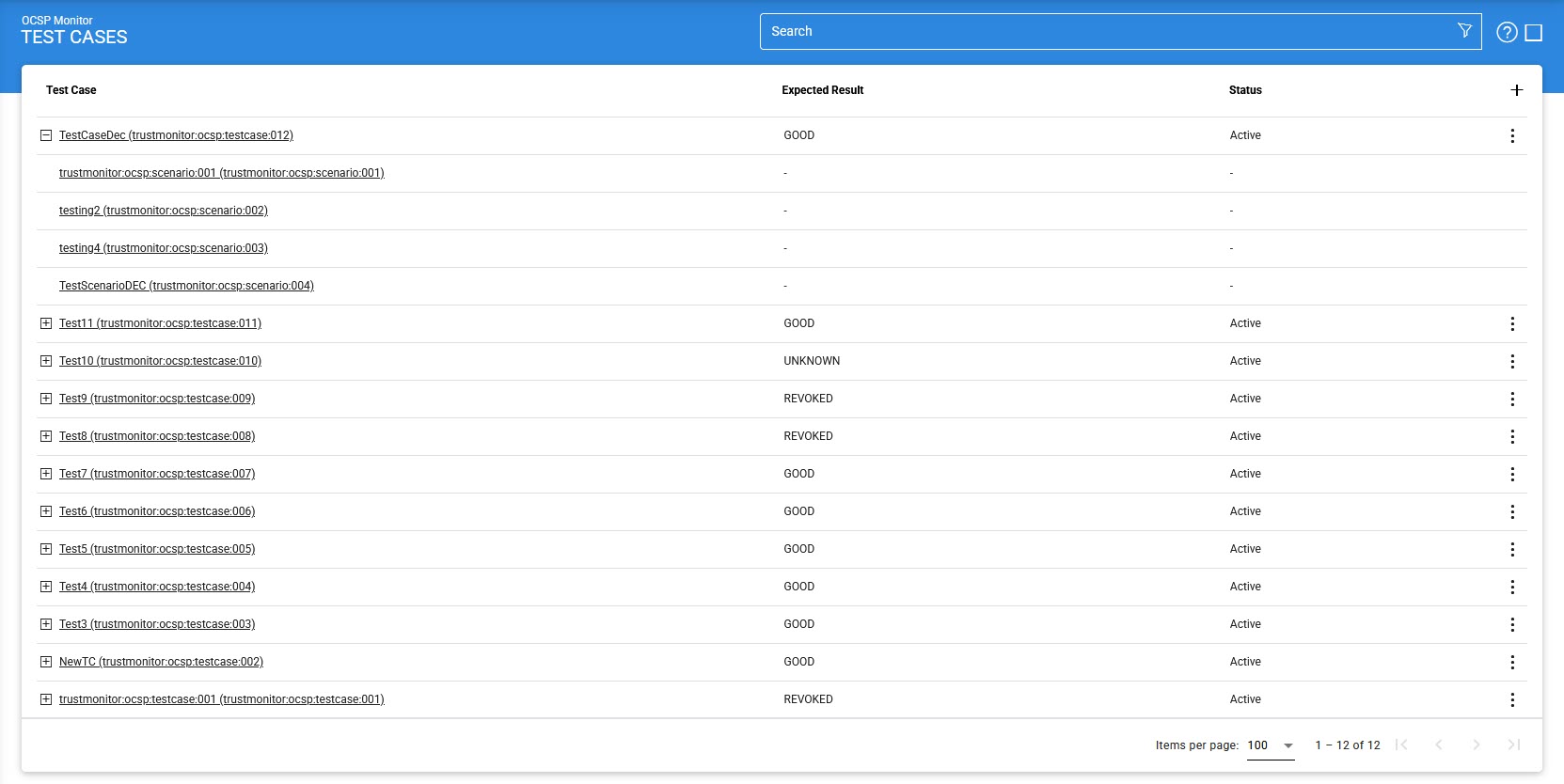Add new test case with plus icon
This screenshot has width=1564, height=784.
(1516, 90)
